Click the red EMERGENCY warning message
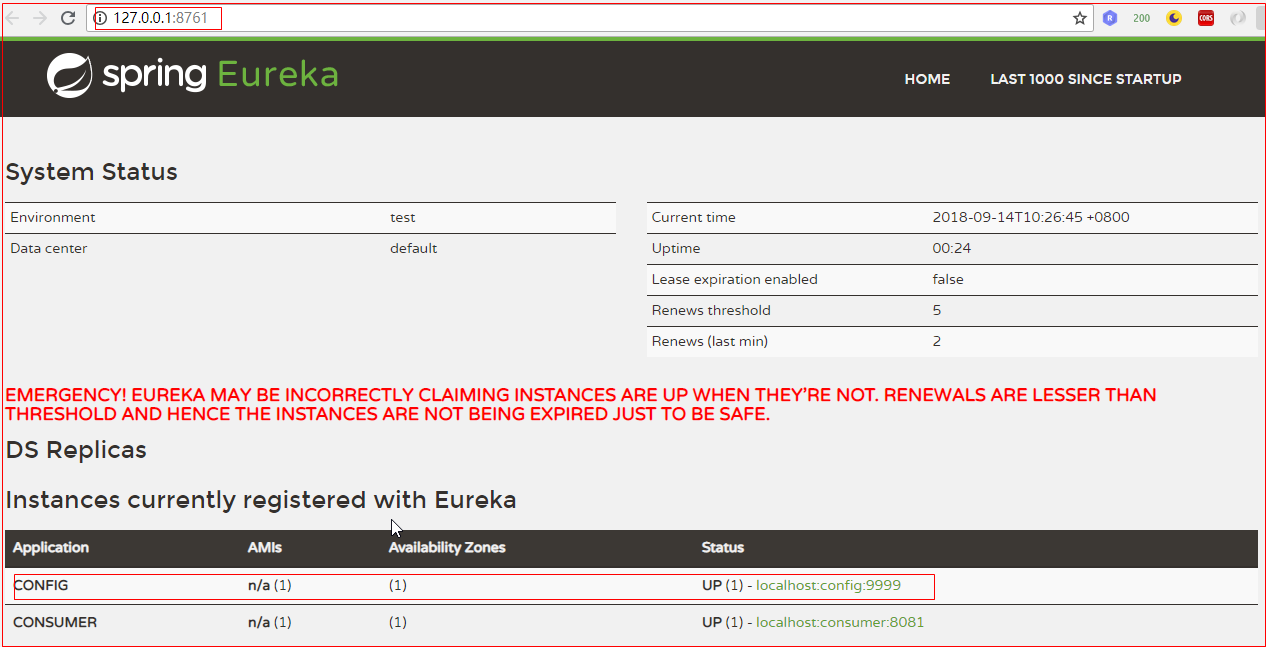Image resolution: width=1266 pixels, height=647 pixels. (581, 404)
